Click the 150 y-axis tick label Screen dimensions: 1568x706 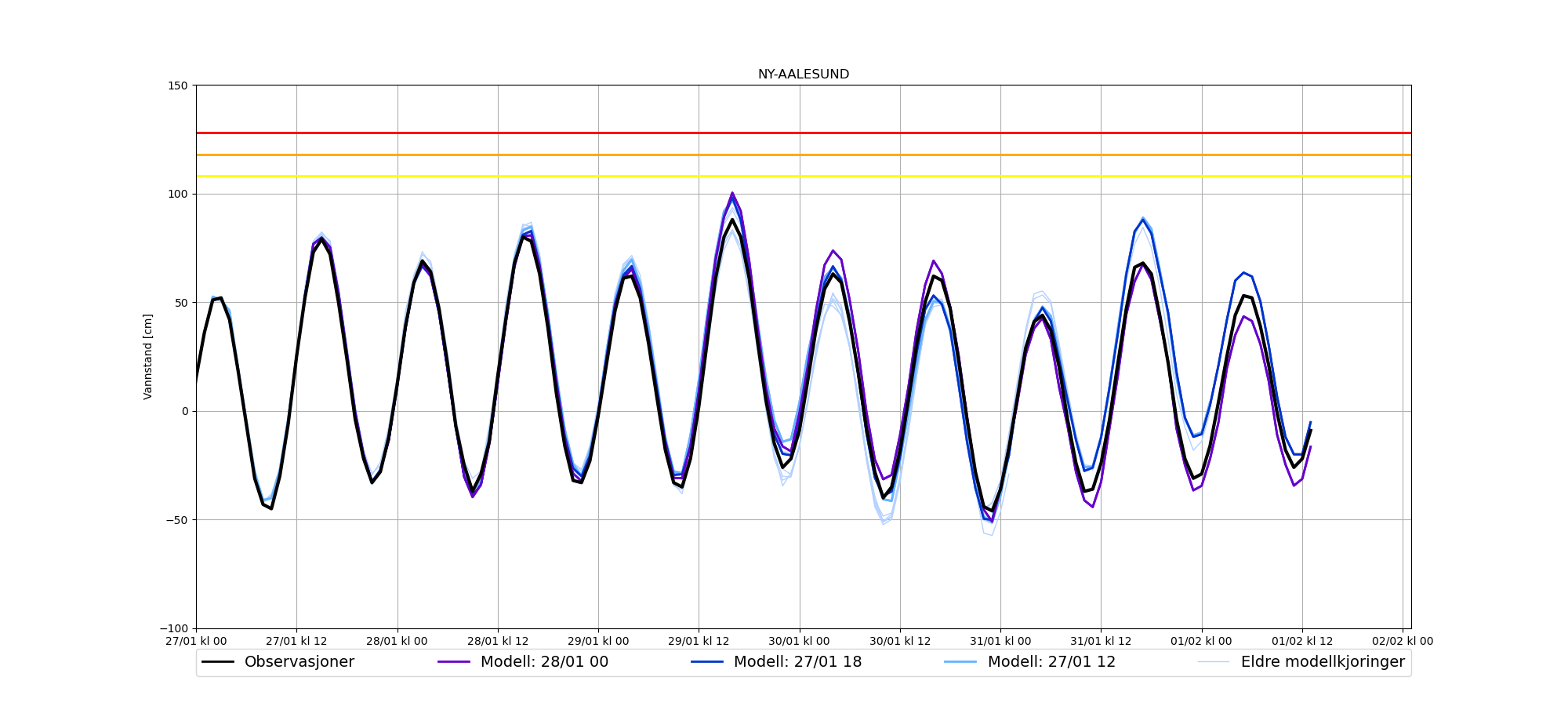point(180,86)
